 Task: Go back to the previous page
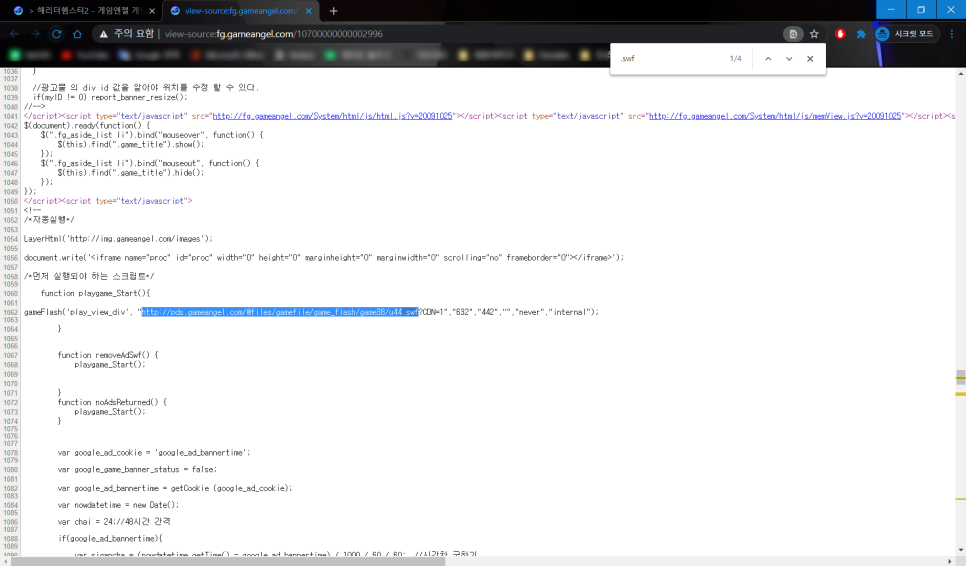[14, 34]
